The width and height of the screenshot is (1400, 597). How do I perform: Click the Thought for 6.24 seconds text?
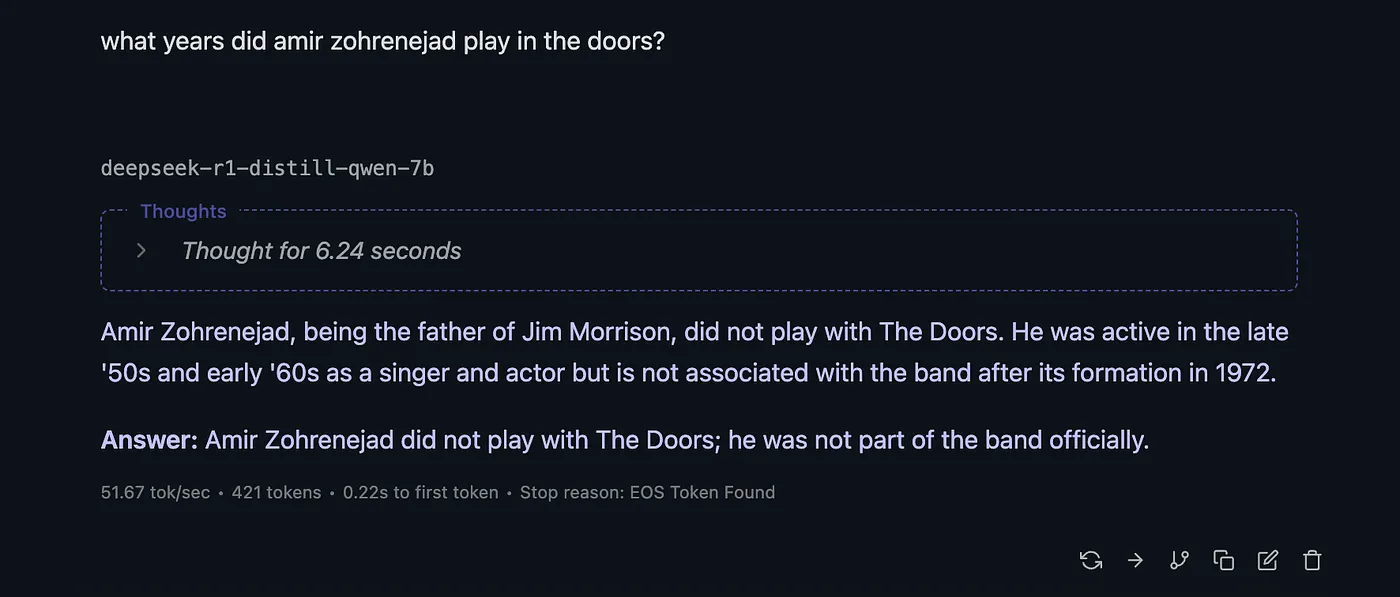pos(320,250)
